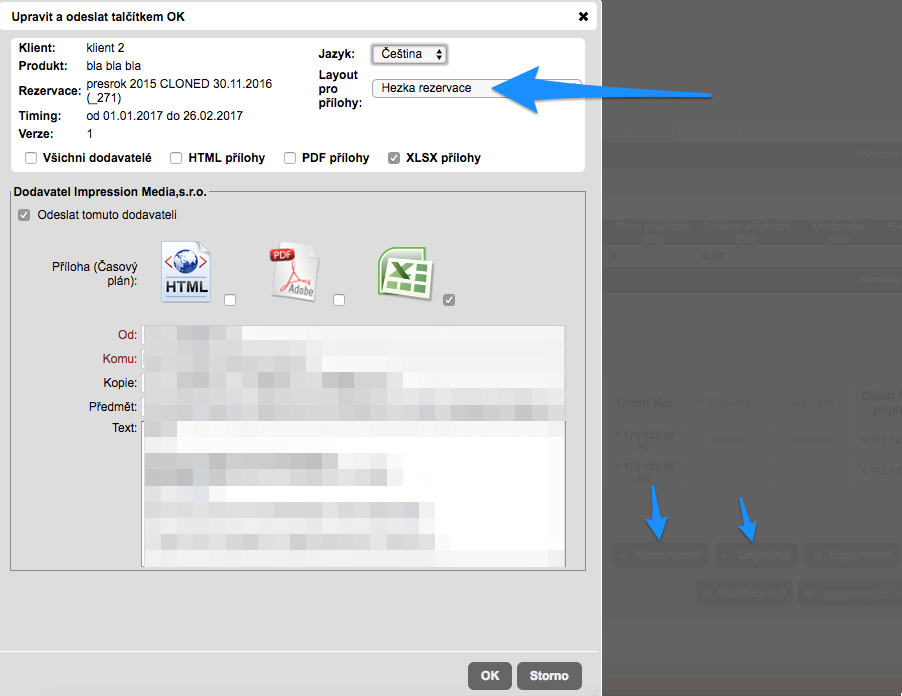
Task: Click the OK button
Action: click(489, 676)
